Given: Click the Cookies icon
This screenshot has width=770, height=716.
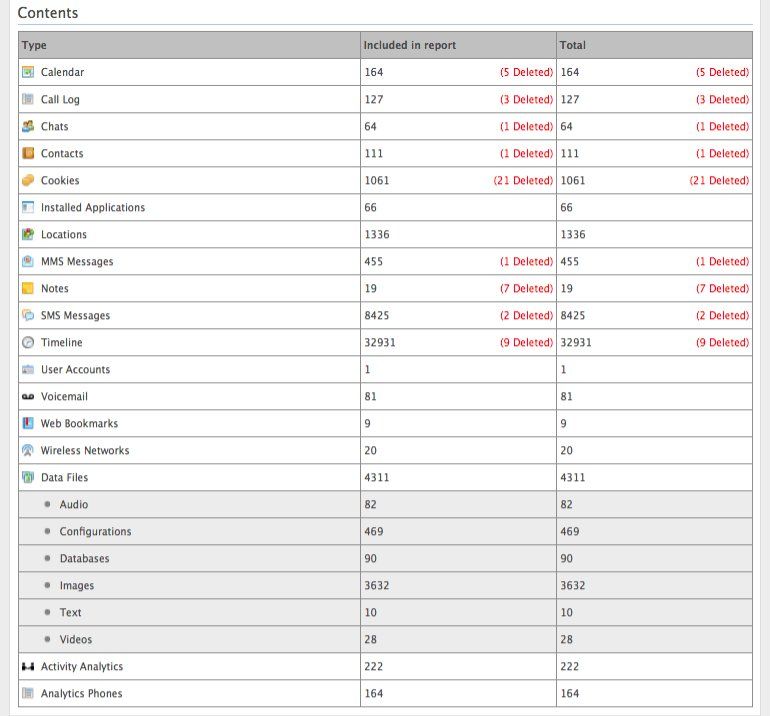Looking at the screenshot, I should (x=28, y=180).
